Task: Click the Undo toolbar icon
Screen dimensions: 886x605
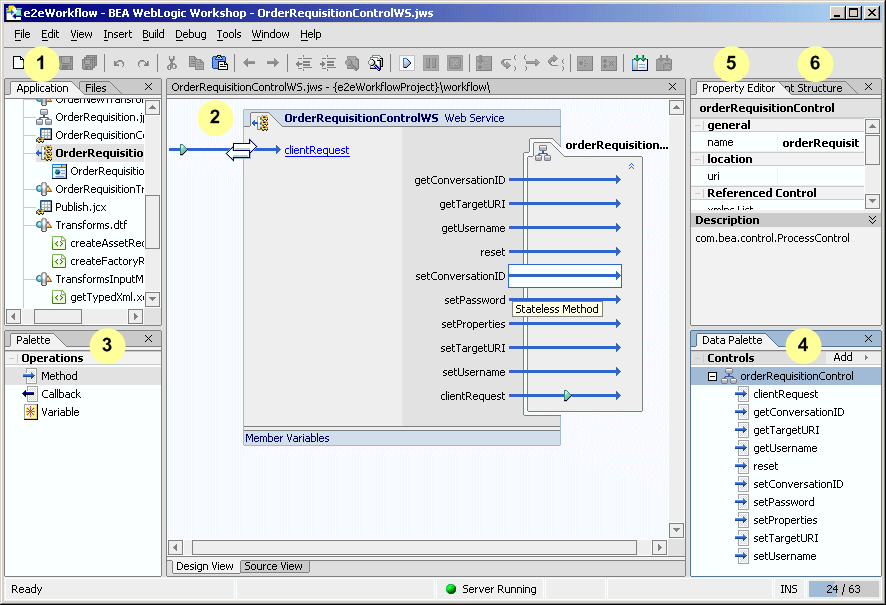Action: click(x=119, y=63)
